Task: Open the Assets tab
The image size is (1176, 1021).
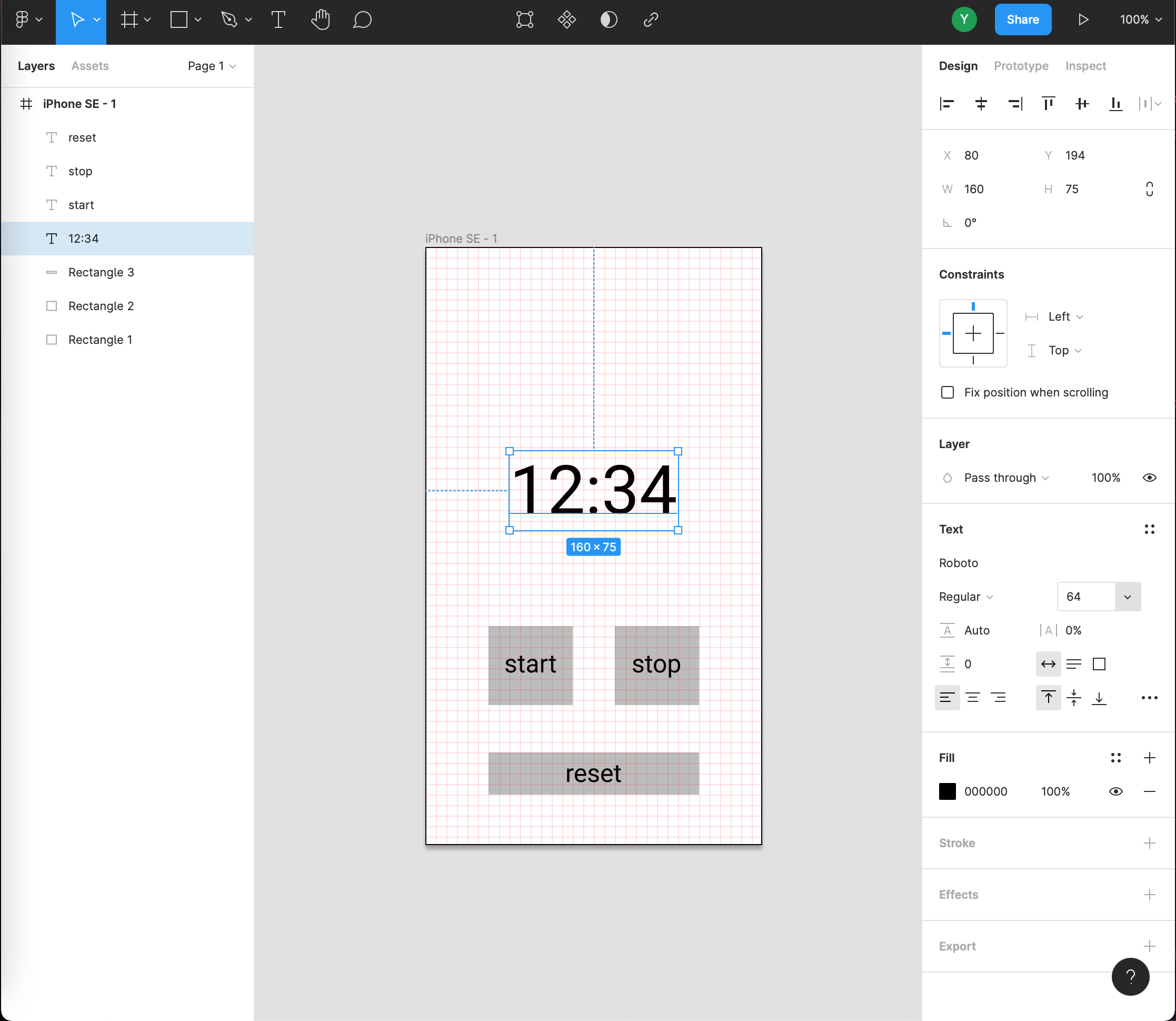Action: click(89, 66)
